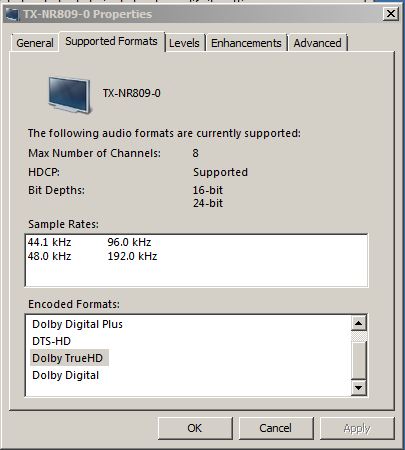Go to the Enhancements tab
Image resolution: width=405 pixels, height=450 pixels.
tap(246, 43)
